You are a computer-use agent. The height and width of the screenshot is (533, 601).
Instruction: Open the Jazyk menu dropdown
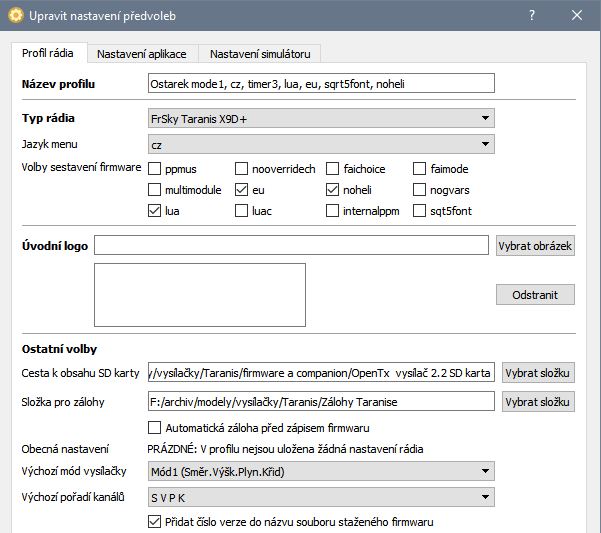pos(320,145)
